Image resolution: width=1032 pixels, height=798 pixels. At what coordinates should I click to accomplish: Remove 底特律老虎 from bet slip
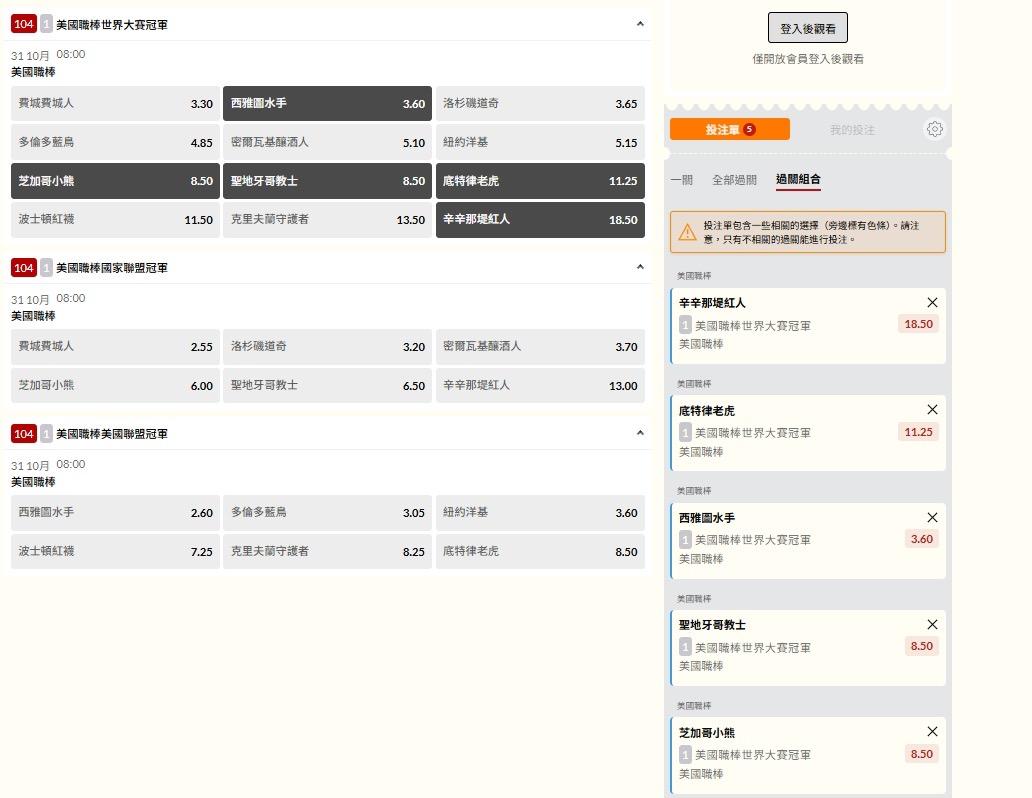click(x=933, y=410)
